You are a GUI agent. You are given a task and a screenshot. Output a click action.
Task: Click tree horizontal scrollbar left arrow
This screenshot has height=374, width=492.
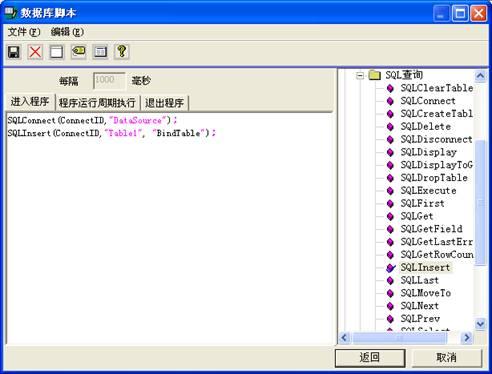tap(344, 338)
